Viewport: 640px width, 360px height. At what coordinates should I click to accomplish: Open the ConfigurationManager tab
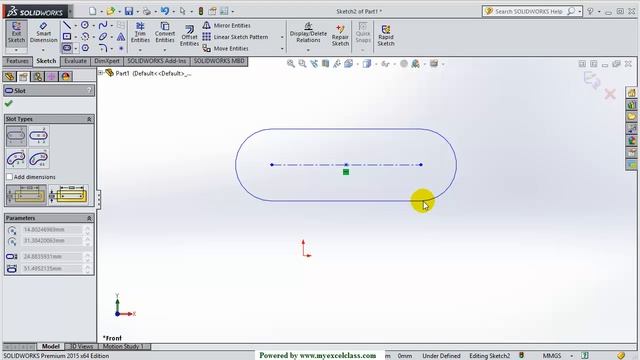38,76
